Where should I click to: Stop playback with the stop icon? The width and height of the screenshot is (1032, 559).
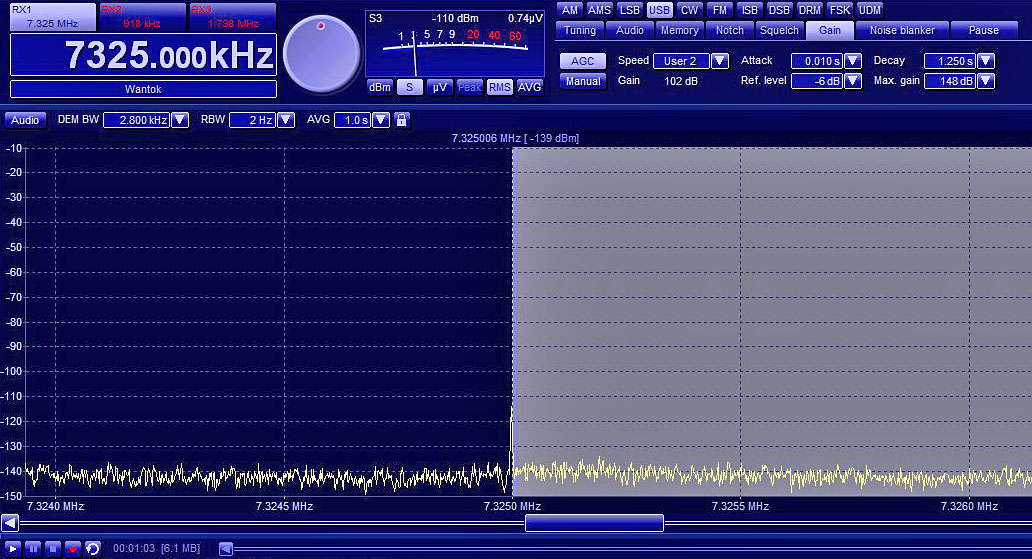[x=53, y=548]
